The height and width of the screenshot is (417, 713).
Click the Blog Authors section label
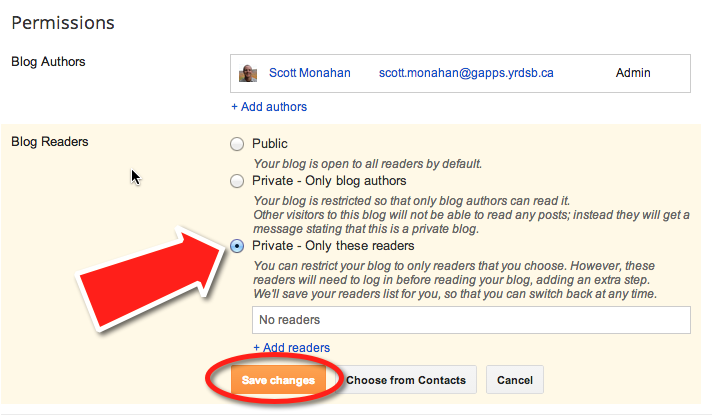tap(48, 62)
